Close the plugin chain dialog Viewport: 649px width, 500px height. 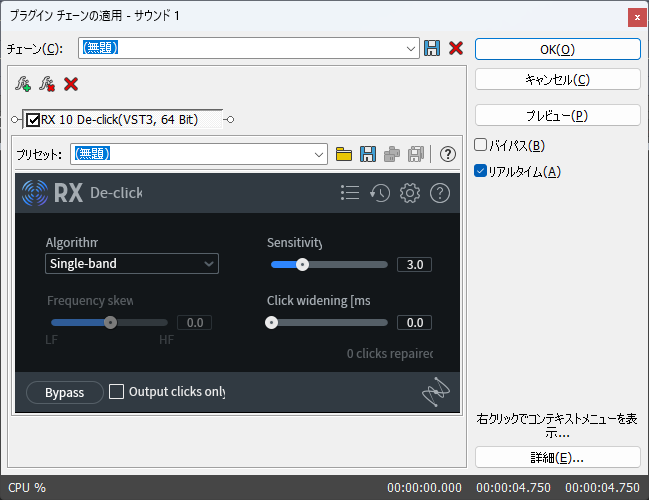coord(637,17)
